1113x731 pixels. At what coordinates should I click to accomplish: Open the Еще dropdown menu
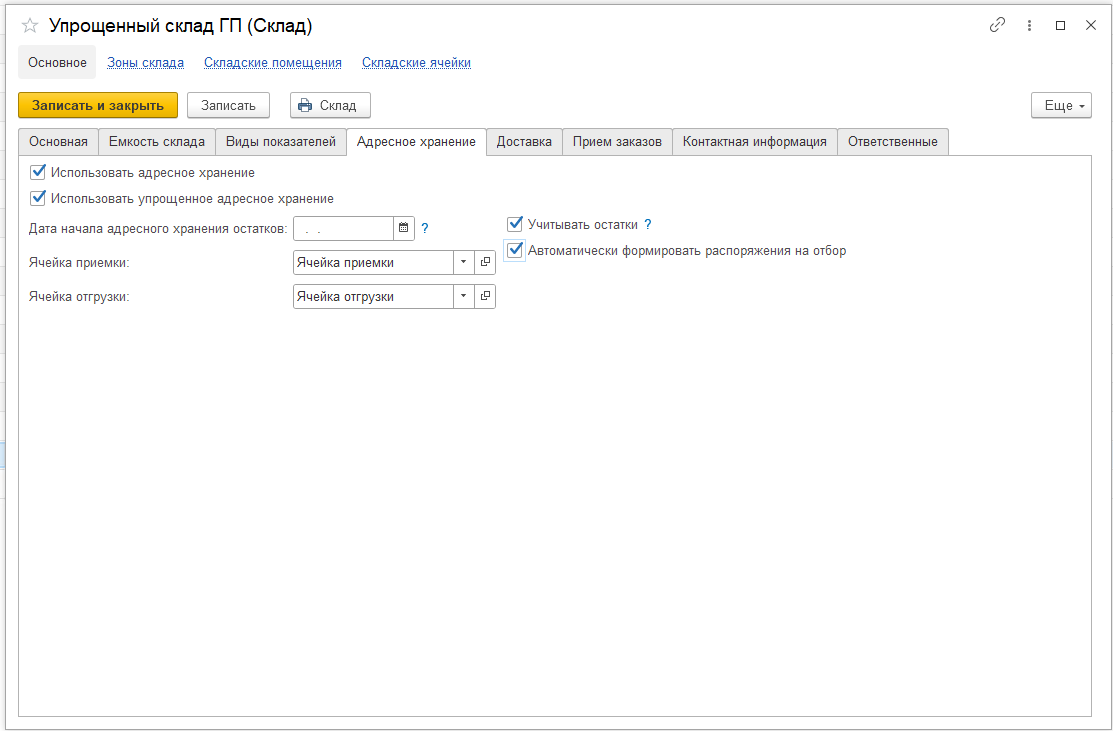click(x=1061, y=105)
